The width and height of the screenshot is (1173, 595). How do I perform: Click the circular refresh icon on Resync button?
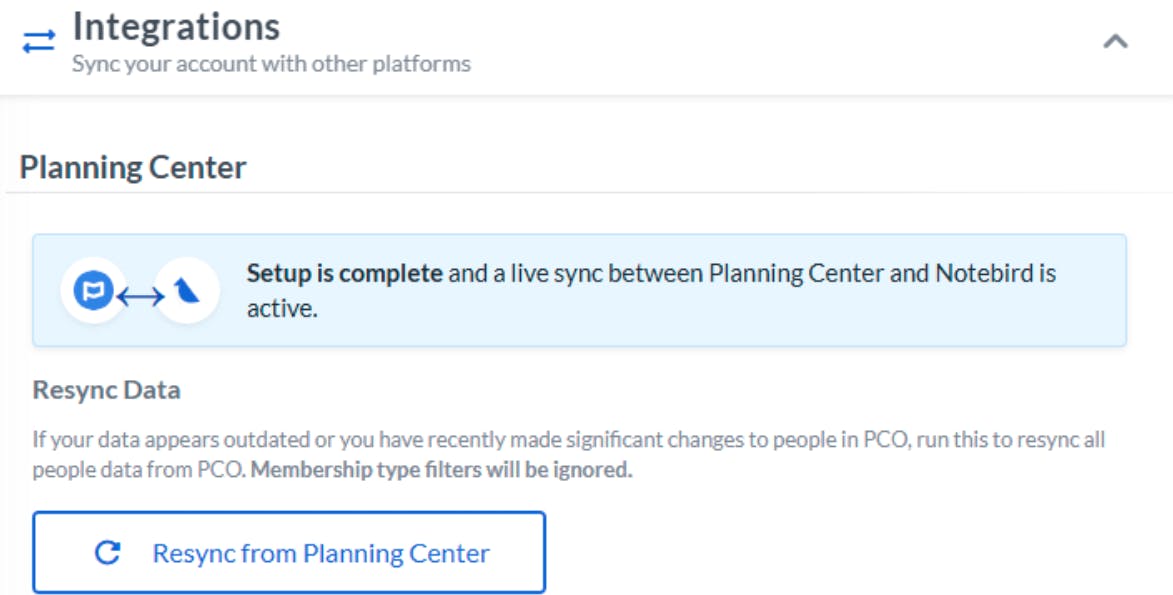pos(108,553)
